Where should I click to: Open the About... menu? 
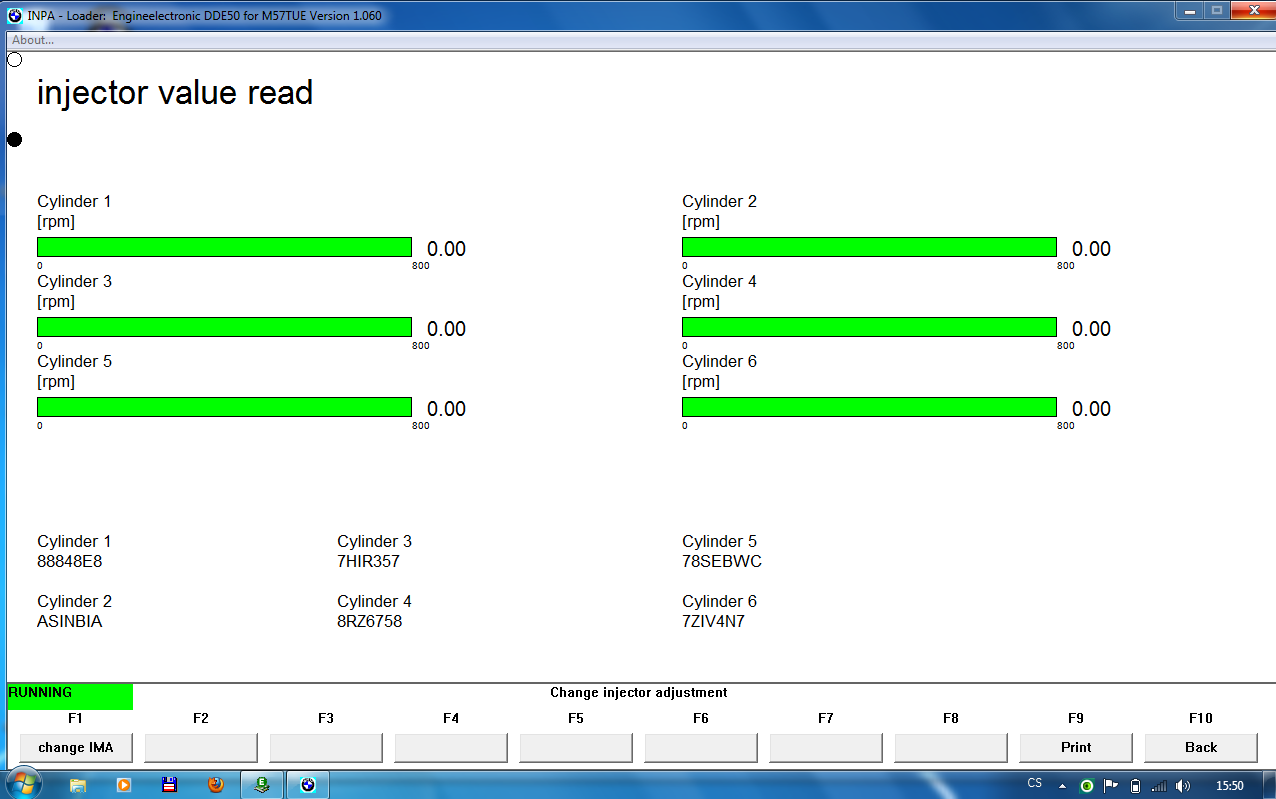pyautogui.click(x=33, y=40)
